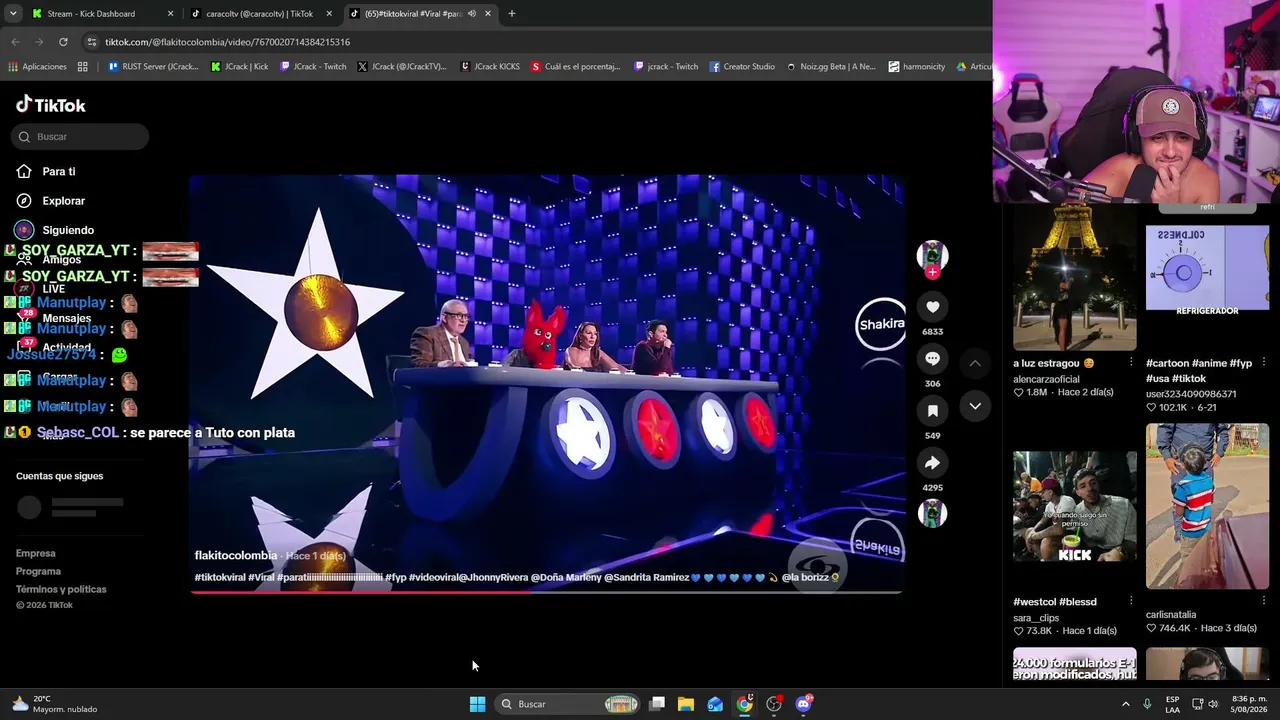Image resolution: width=1280 pixels, height=720 pixels.
Task: Like the TikTok video with the heart
Action: coord(932,307)
